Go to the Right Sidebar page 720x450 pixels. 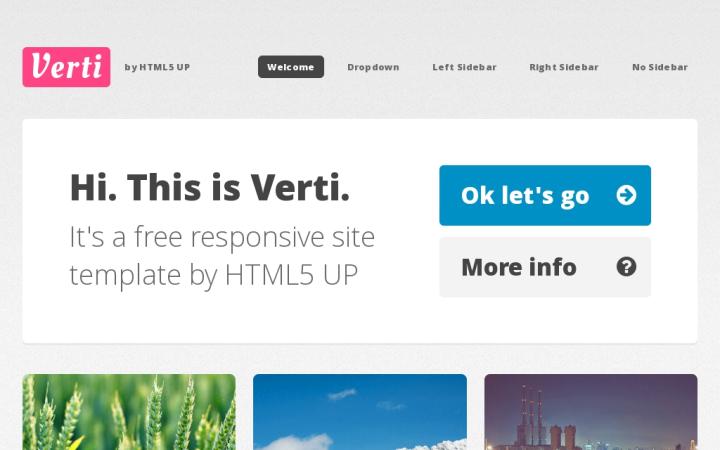point(564,67)
